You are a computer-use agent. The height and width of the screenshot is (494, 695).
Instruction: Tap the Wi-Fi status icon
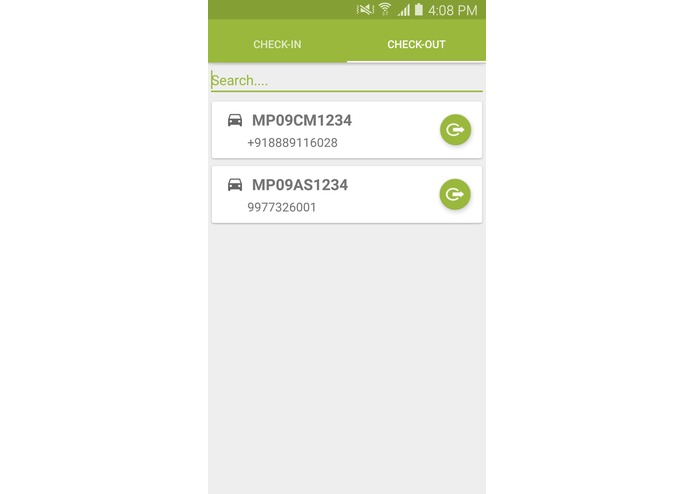point(385,9)
